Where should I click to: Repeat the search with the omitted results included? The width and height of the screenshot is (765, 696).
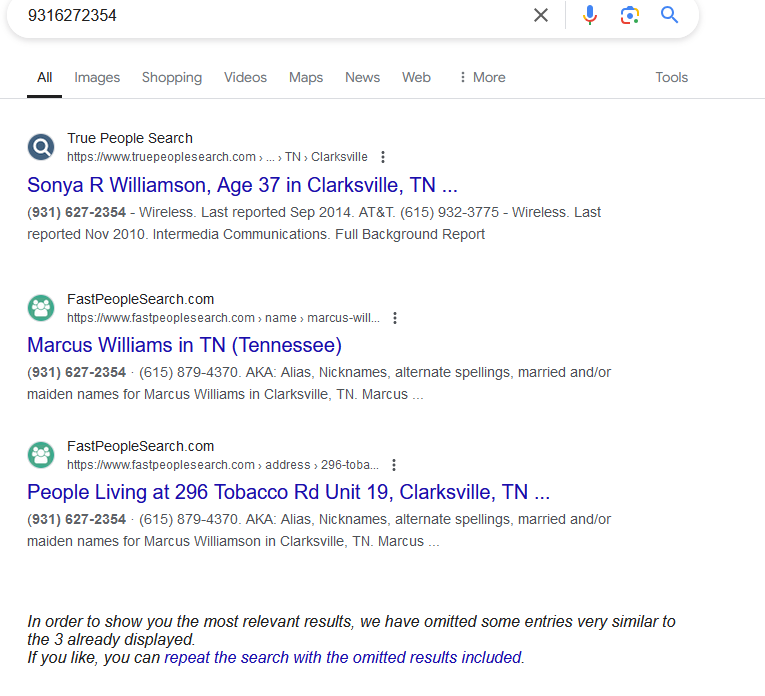343,657
